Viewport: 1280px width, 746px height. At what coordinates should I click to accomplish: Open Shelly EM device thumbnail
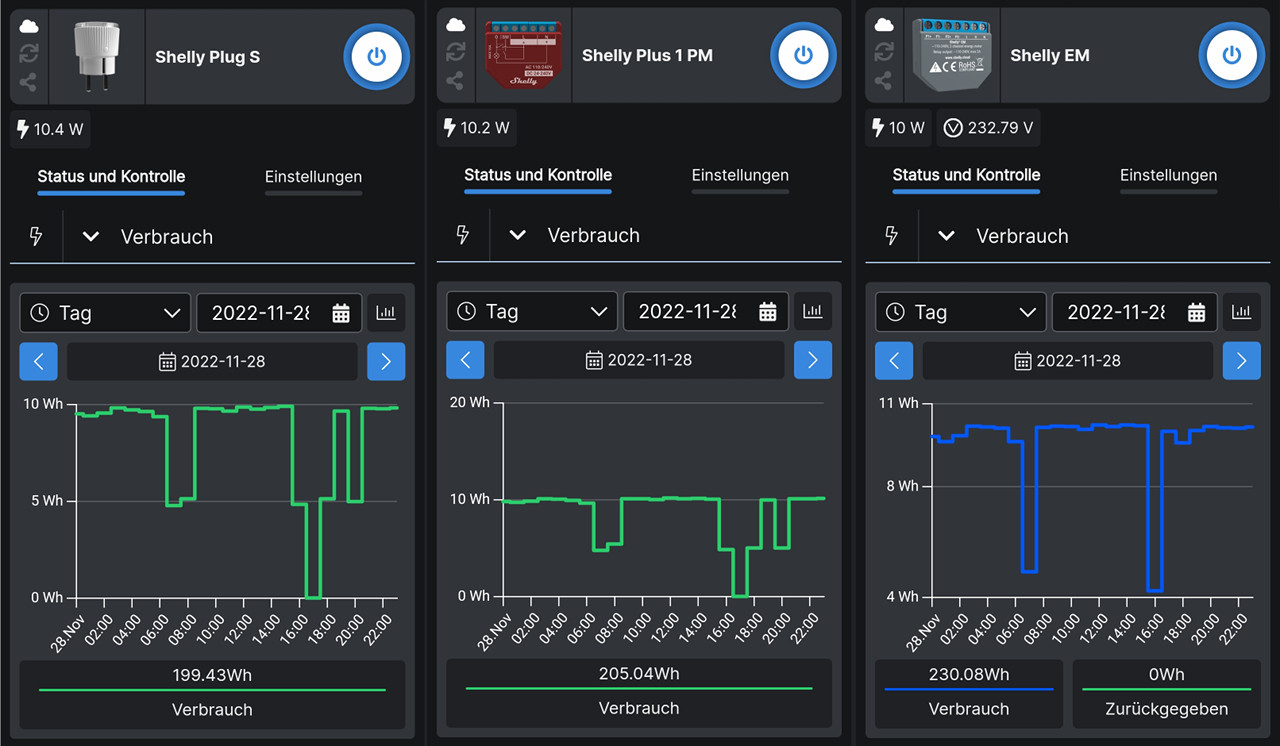click(x=951, y=55)
